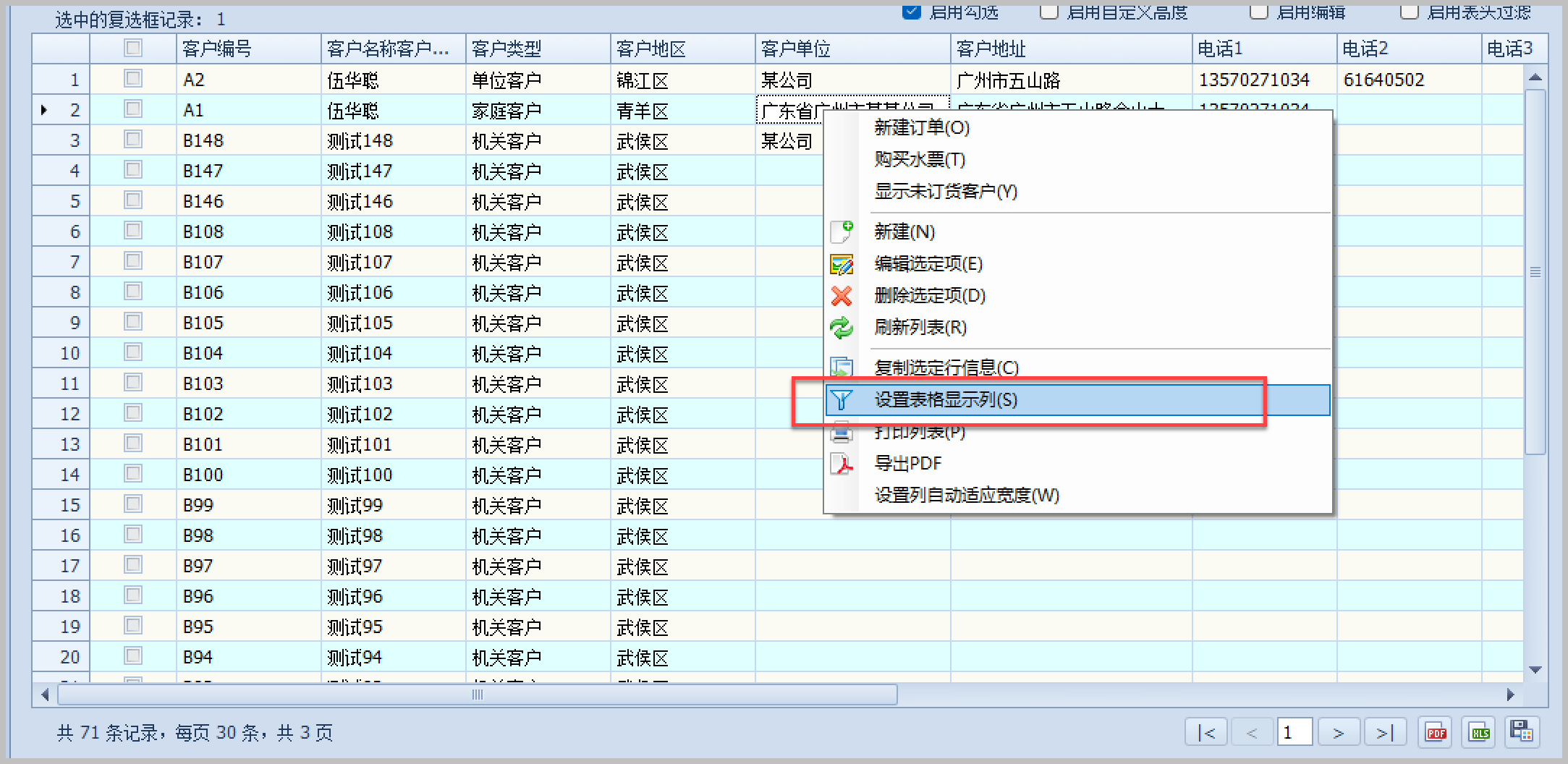Disable the 启用勾选 checkbox

point(912,11)
